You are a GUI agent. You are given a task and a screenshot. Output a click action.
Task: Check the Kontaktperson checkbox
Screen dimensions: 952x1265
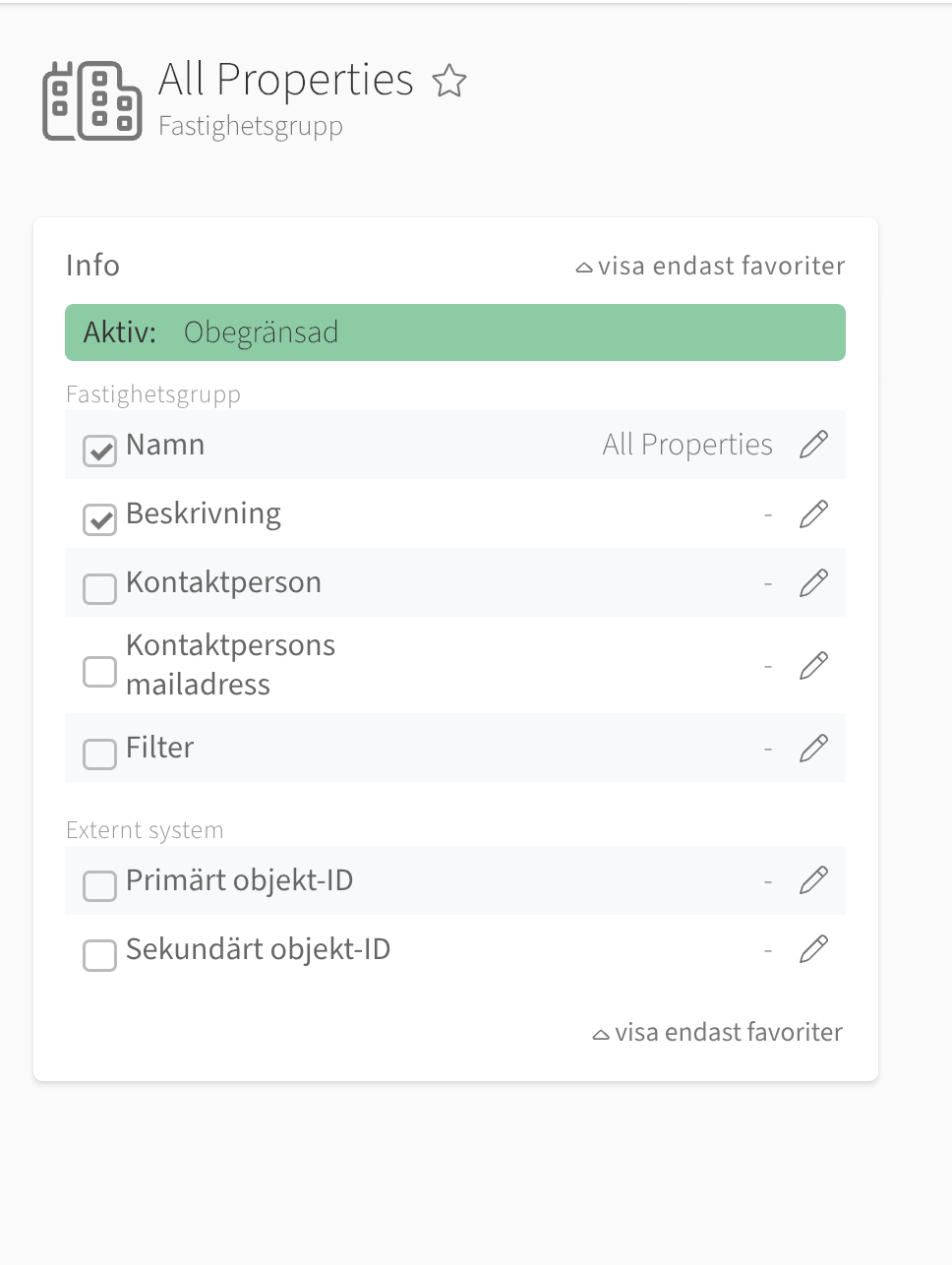[x=99, y=588]
